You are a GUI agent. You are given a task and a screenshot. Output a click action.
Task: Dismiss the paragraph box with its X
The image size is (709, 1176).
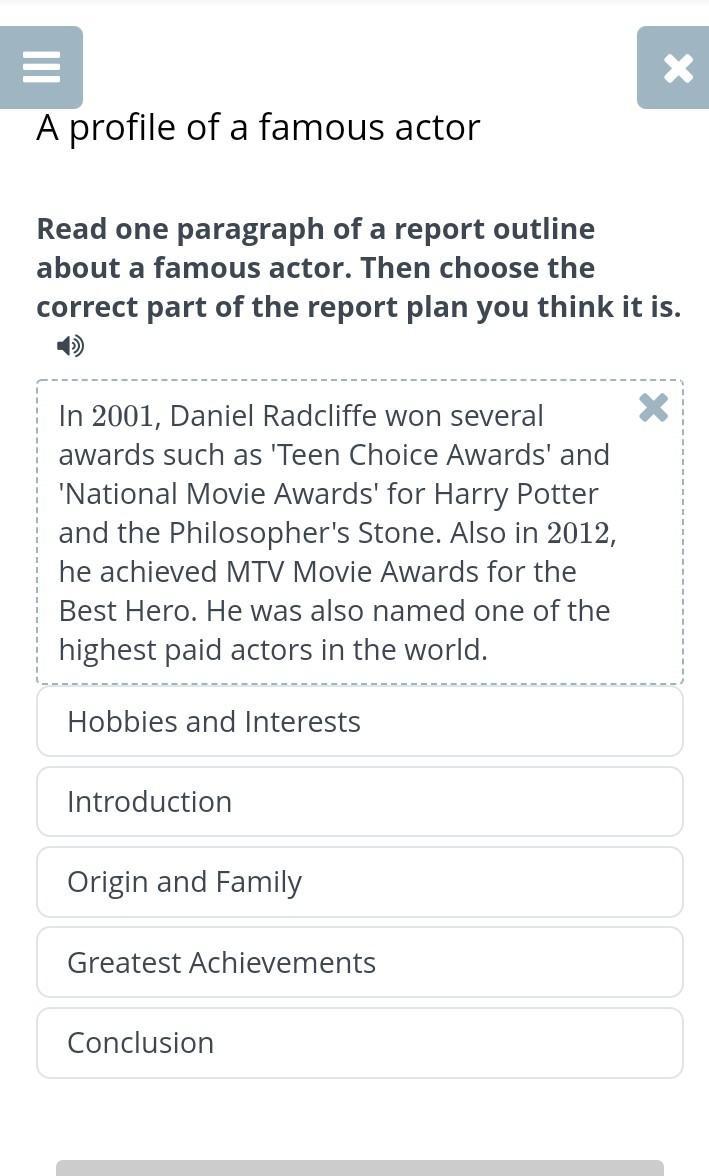(x=653, y=408)
